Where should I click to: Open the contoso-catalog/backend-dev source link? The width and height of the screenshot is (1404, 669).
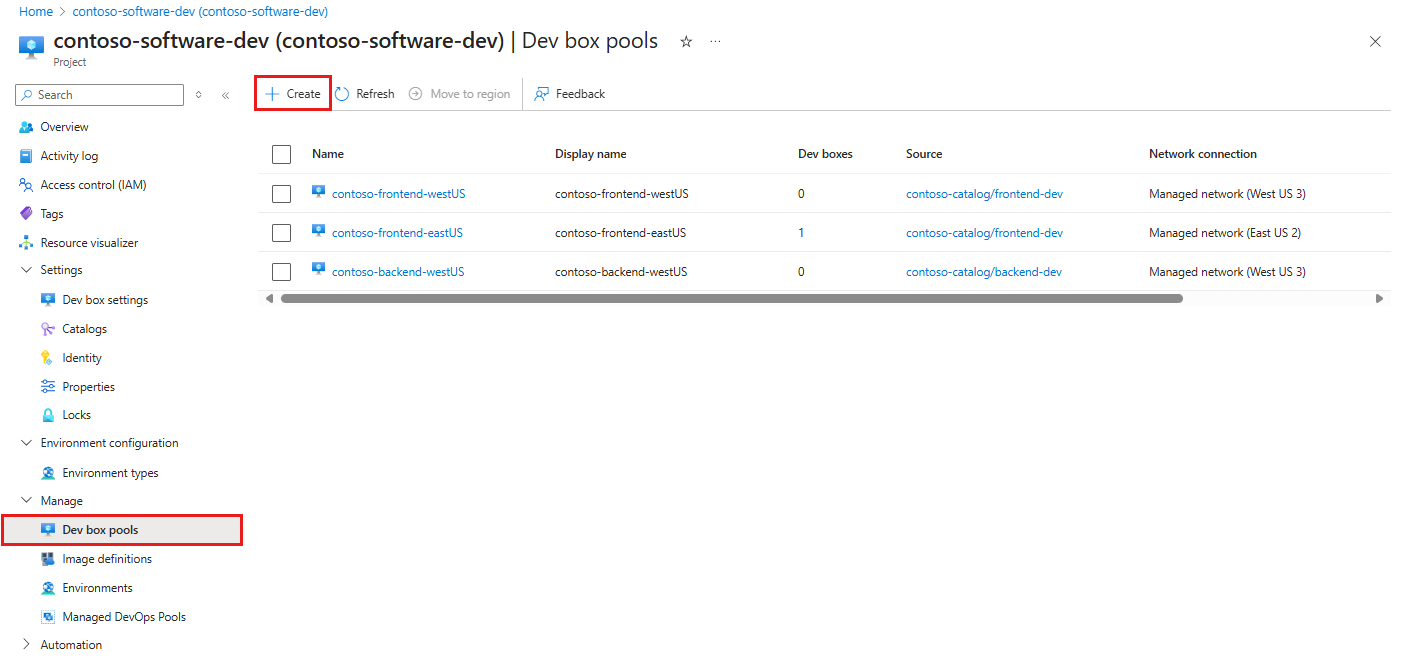pyautogui.click(x=984, y=271)
